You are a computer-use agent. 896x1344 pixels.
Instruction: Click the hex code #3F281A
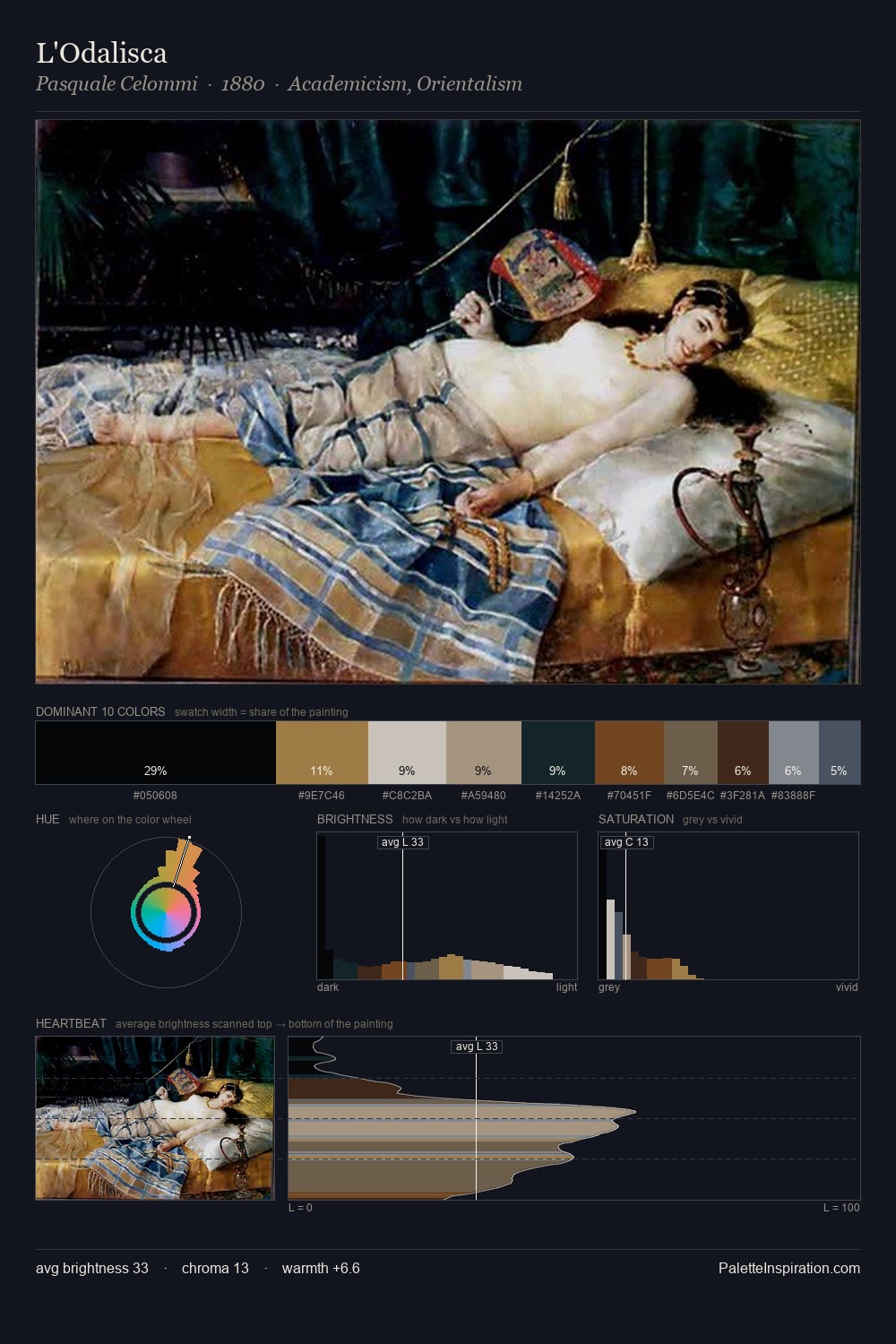(x=743, y=796)
